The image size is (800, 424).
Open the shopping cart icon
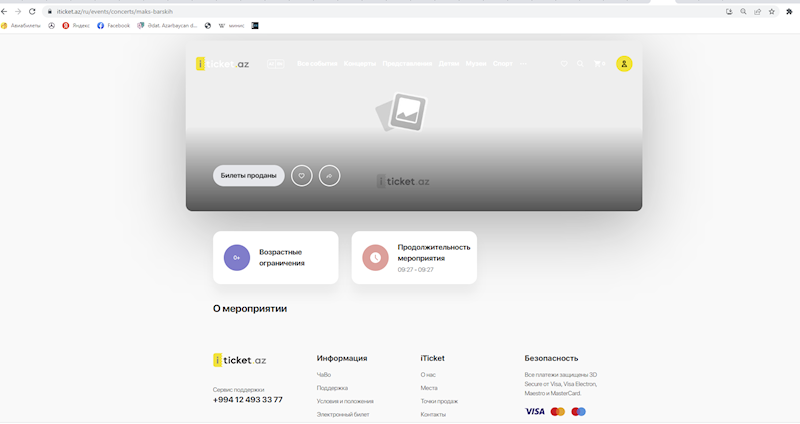[x=599, y=64]
